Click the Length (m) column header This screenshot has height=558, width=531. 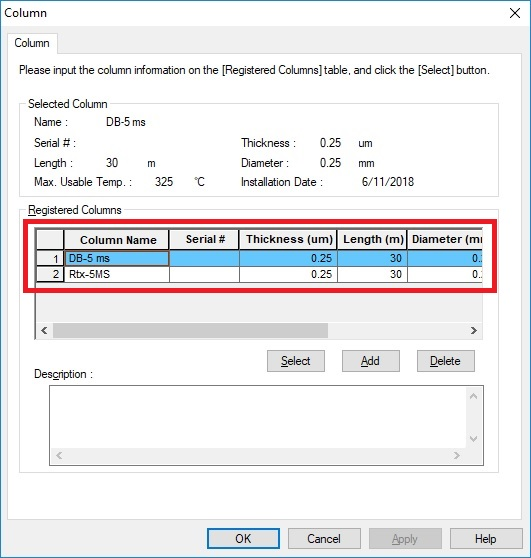tap(372, 239)
